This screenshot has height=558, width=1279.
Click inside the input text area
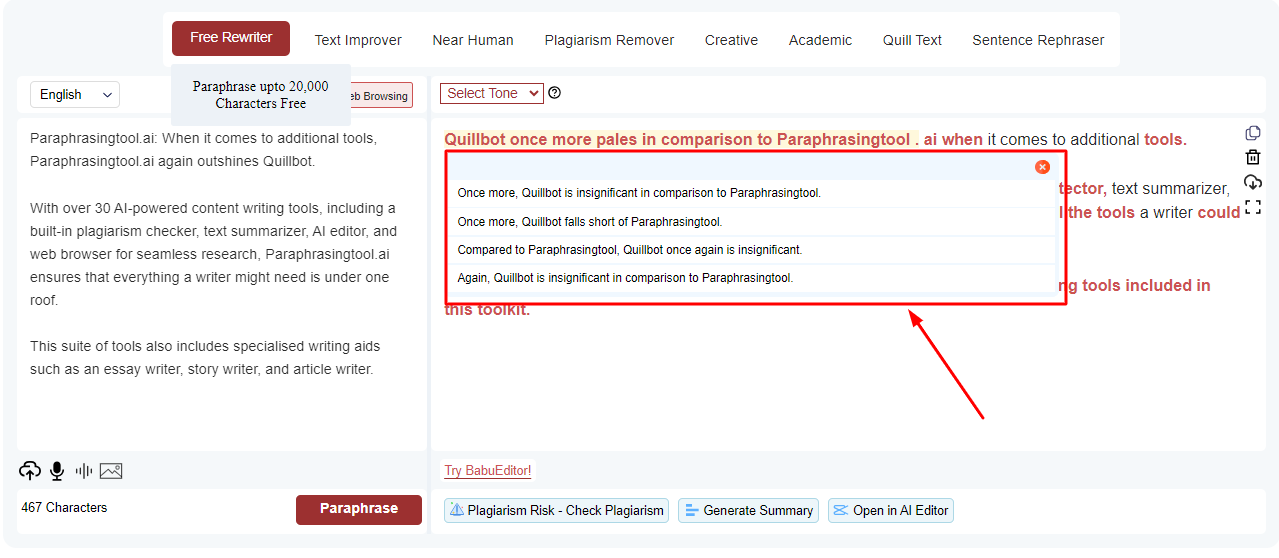tap(222, 284)
